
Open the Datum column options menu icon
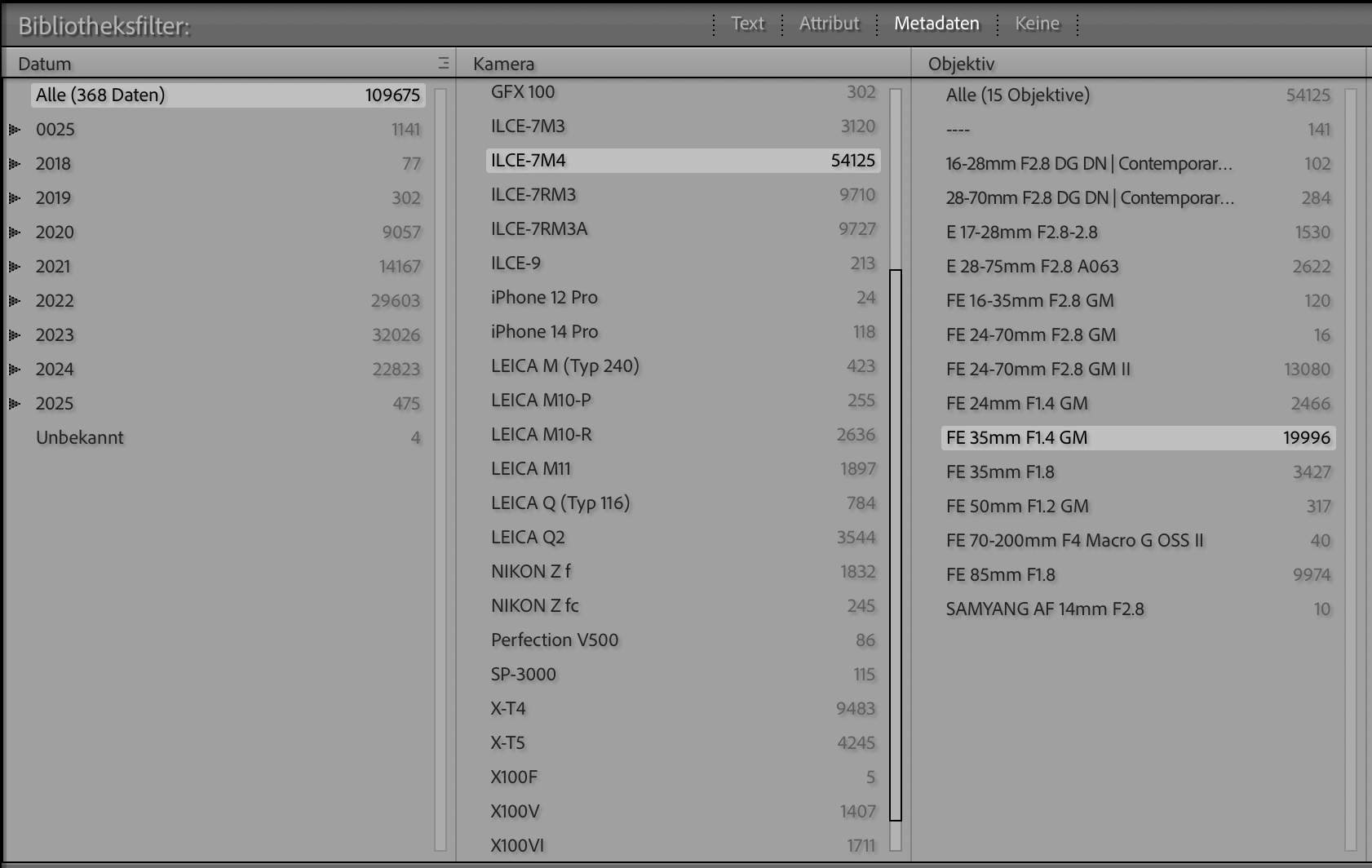(444, 63)
